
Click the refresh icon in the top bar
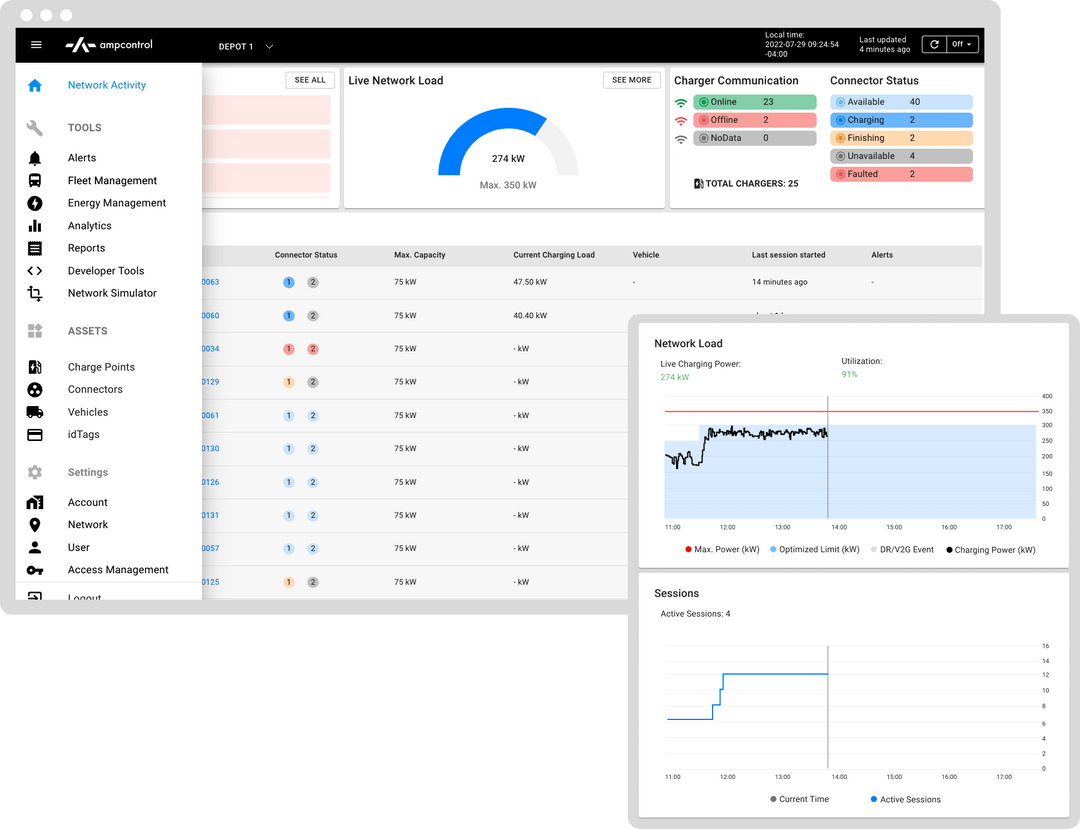pos(934,44)
